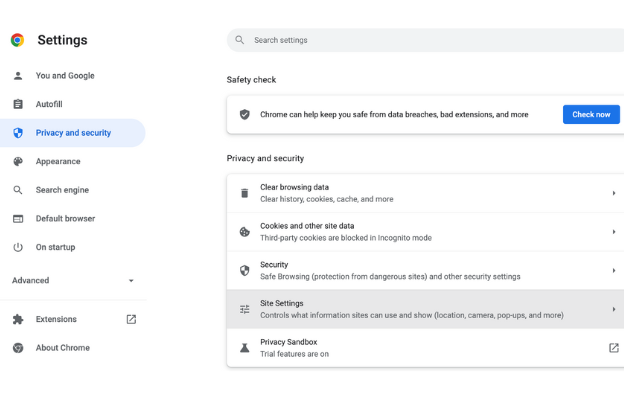Click the magnifier icon in search settings bar
Image resolution: width=624 pixels, height=400 pixels.
(x=239, y=40)
